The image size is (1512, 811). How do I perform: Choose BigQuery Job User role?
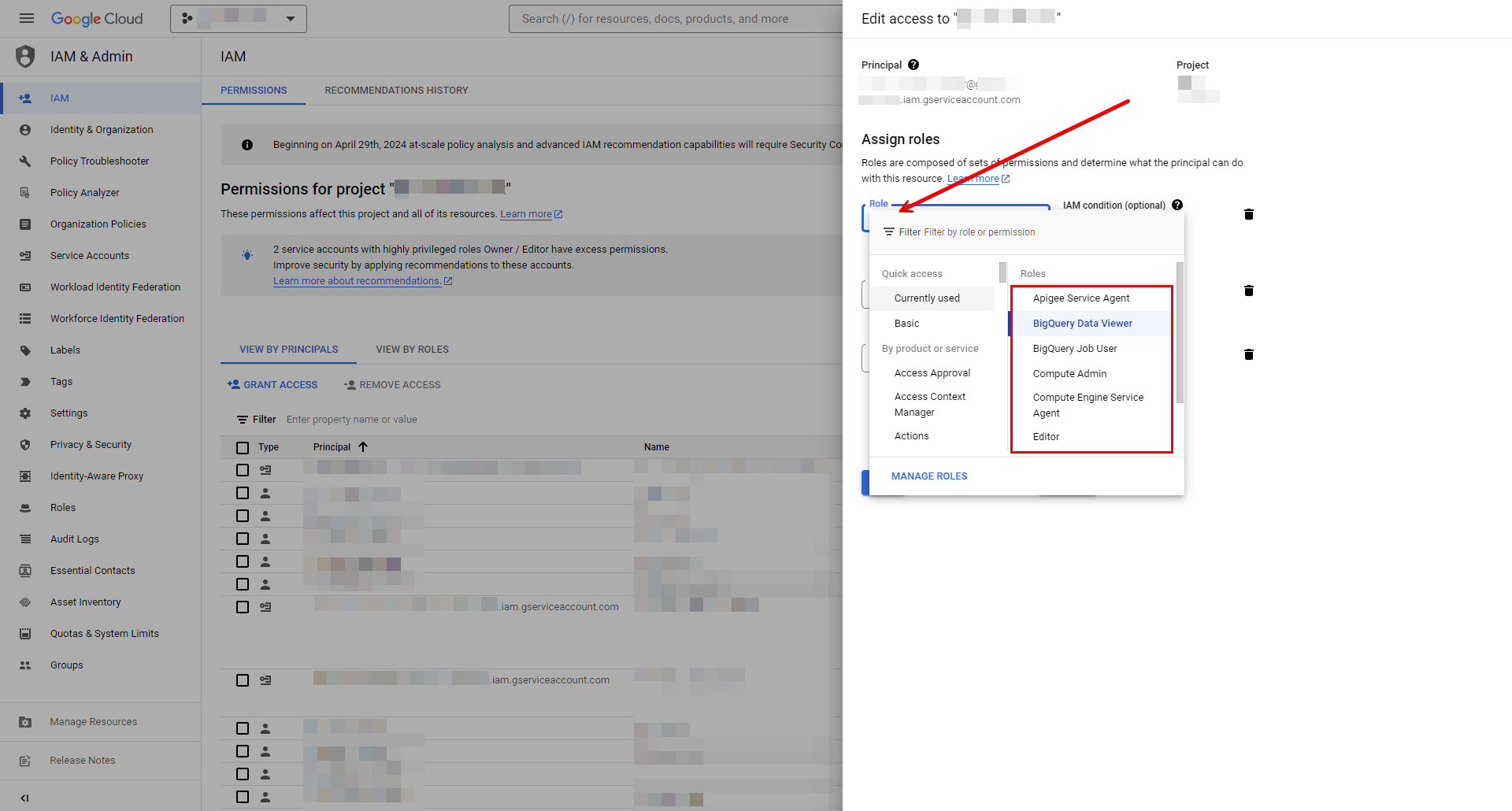coord(1091,349)
